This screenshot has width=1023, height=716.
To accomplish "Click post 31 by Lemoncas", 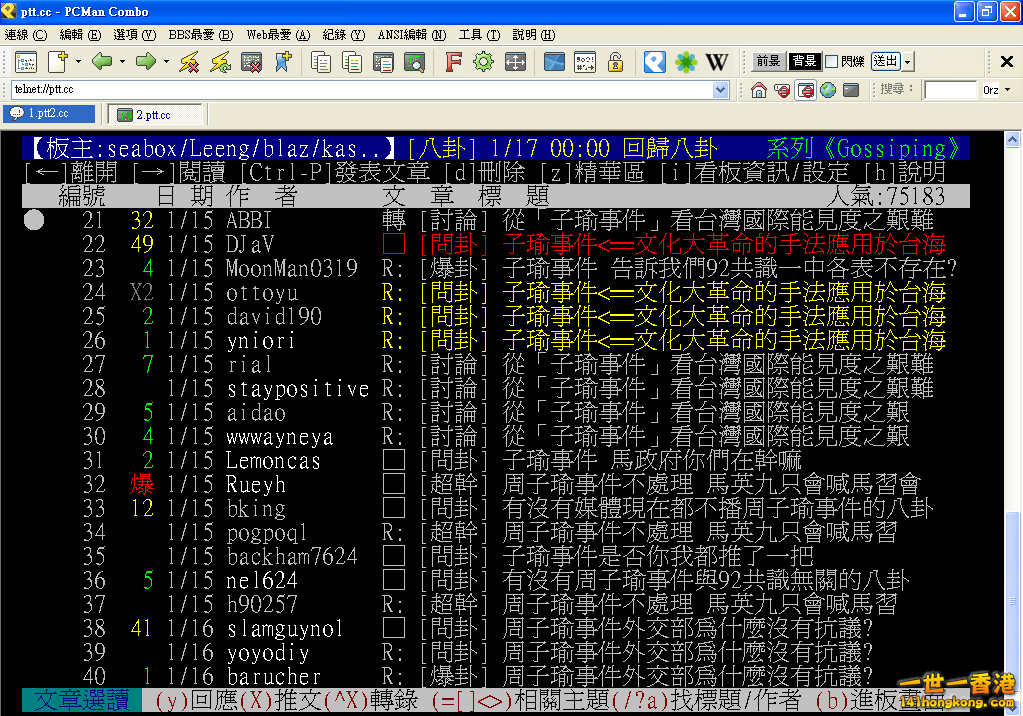I will click(x=496, y=460).
